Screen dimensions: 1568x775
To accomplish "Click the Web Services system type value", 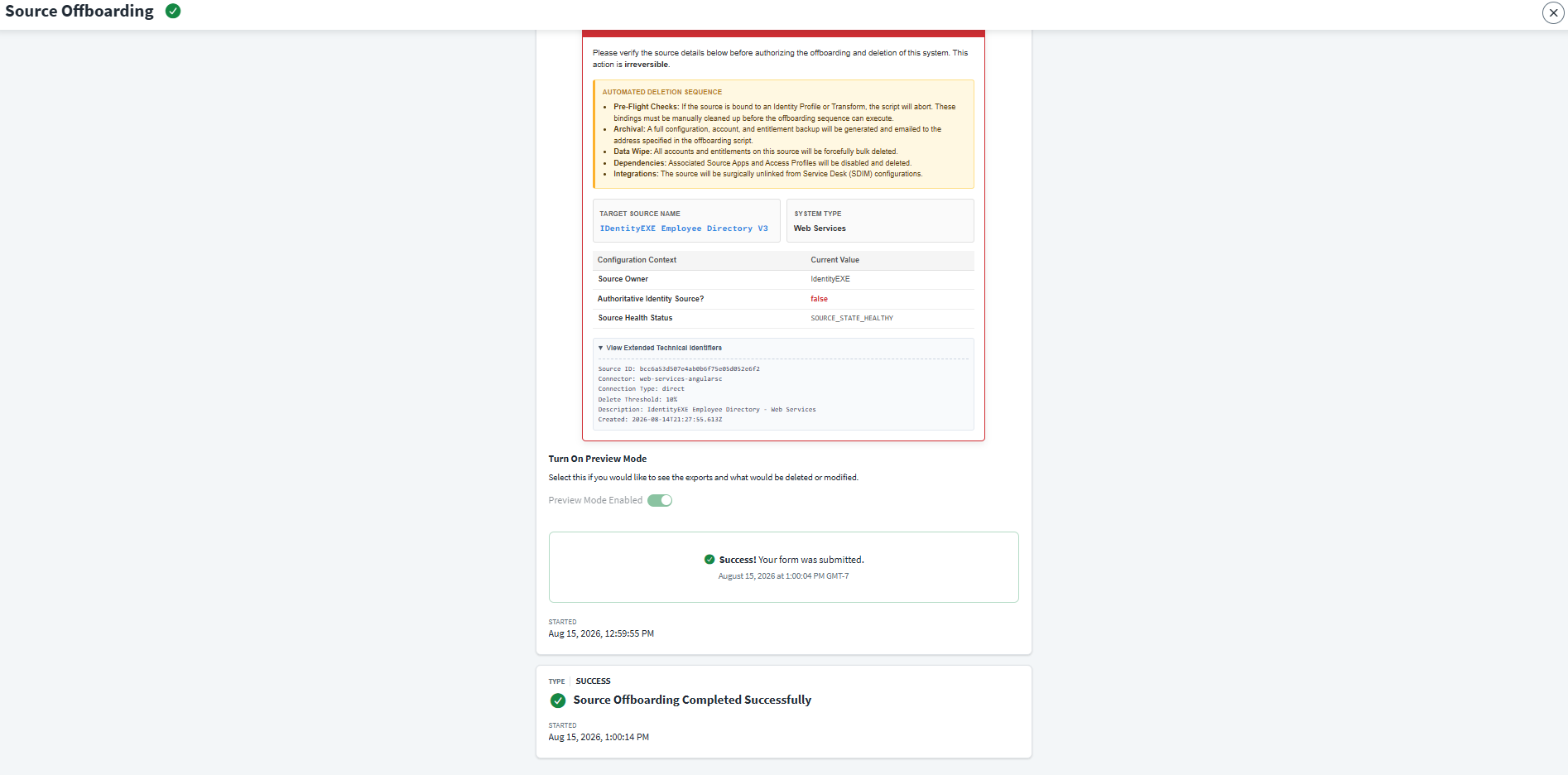I will coord(820,229).
